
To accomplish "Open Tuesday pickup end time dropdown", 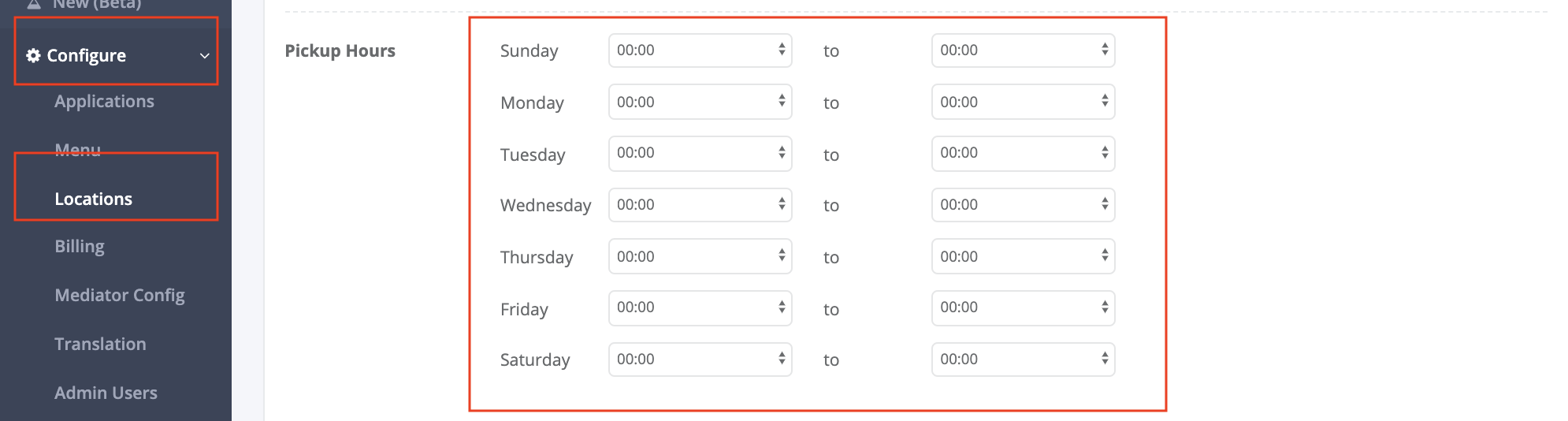I will [1023, 153].
